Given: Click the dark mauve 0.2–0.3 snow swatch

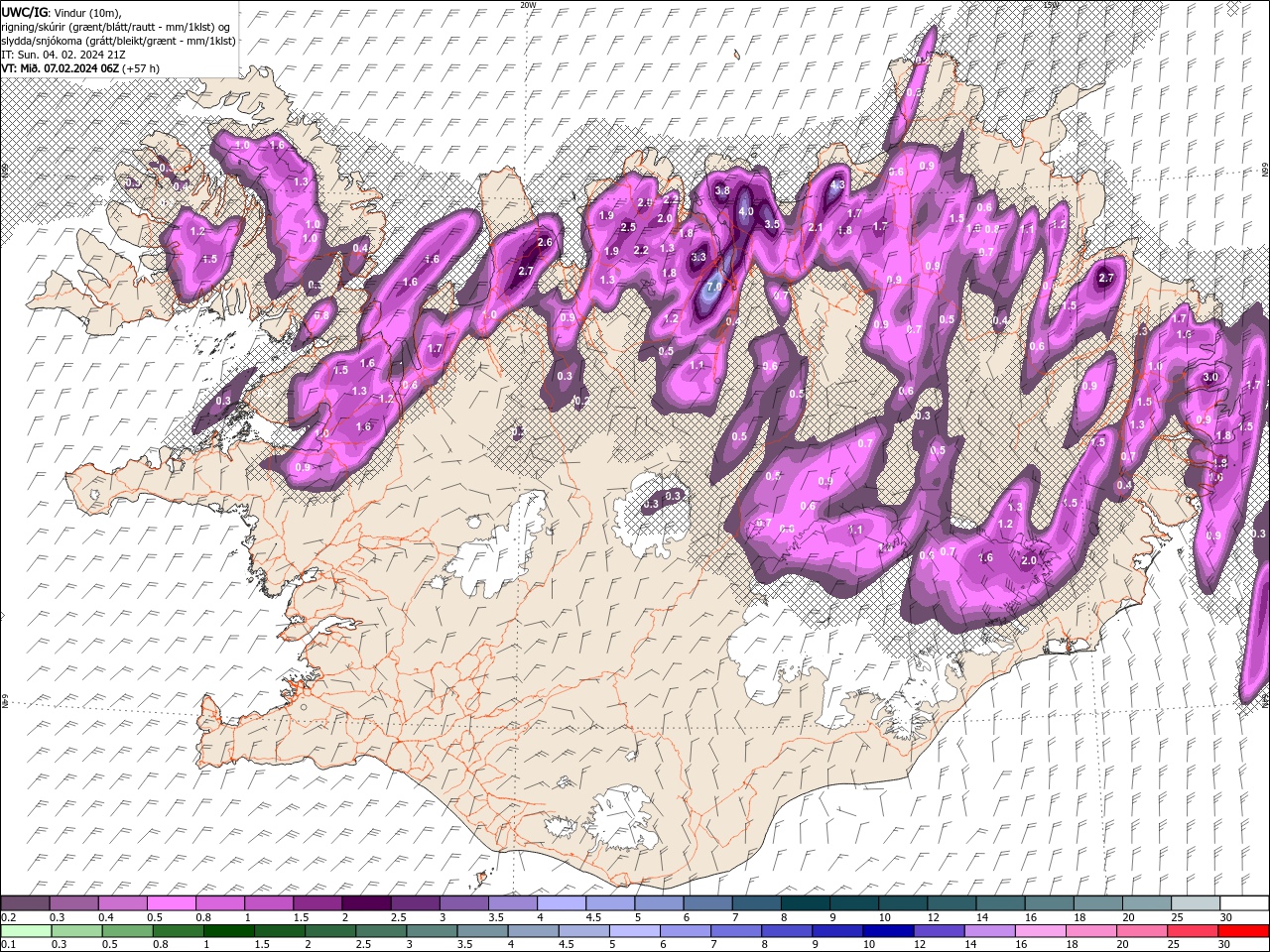Looking at the screenshot, I should 25,903.
